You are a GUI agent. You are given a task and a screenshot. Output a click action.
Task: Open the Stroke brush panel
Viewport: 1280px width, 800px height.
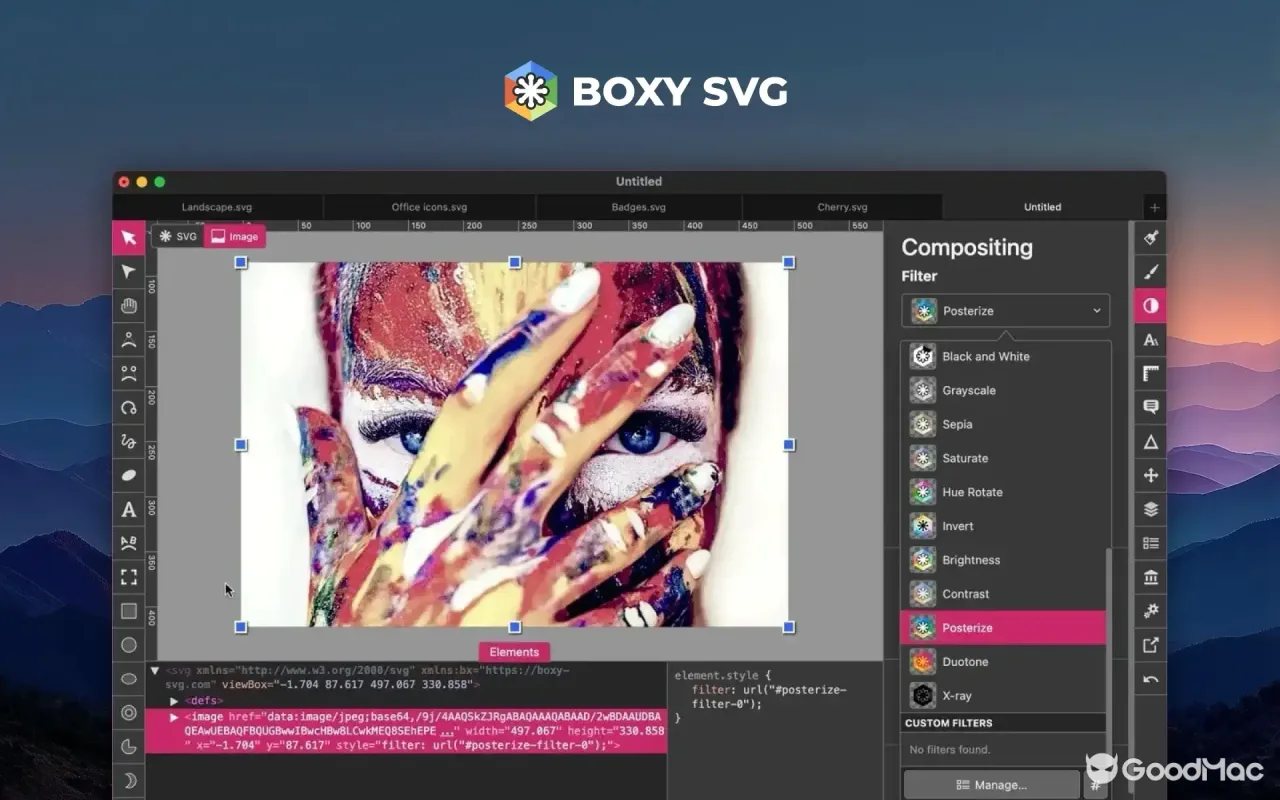point(1150,272)
